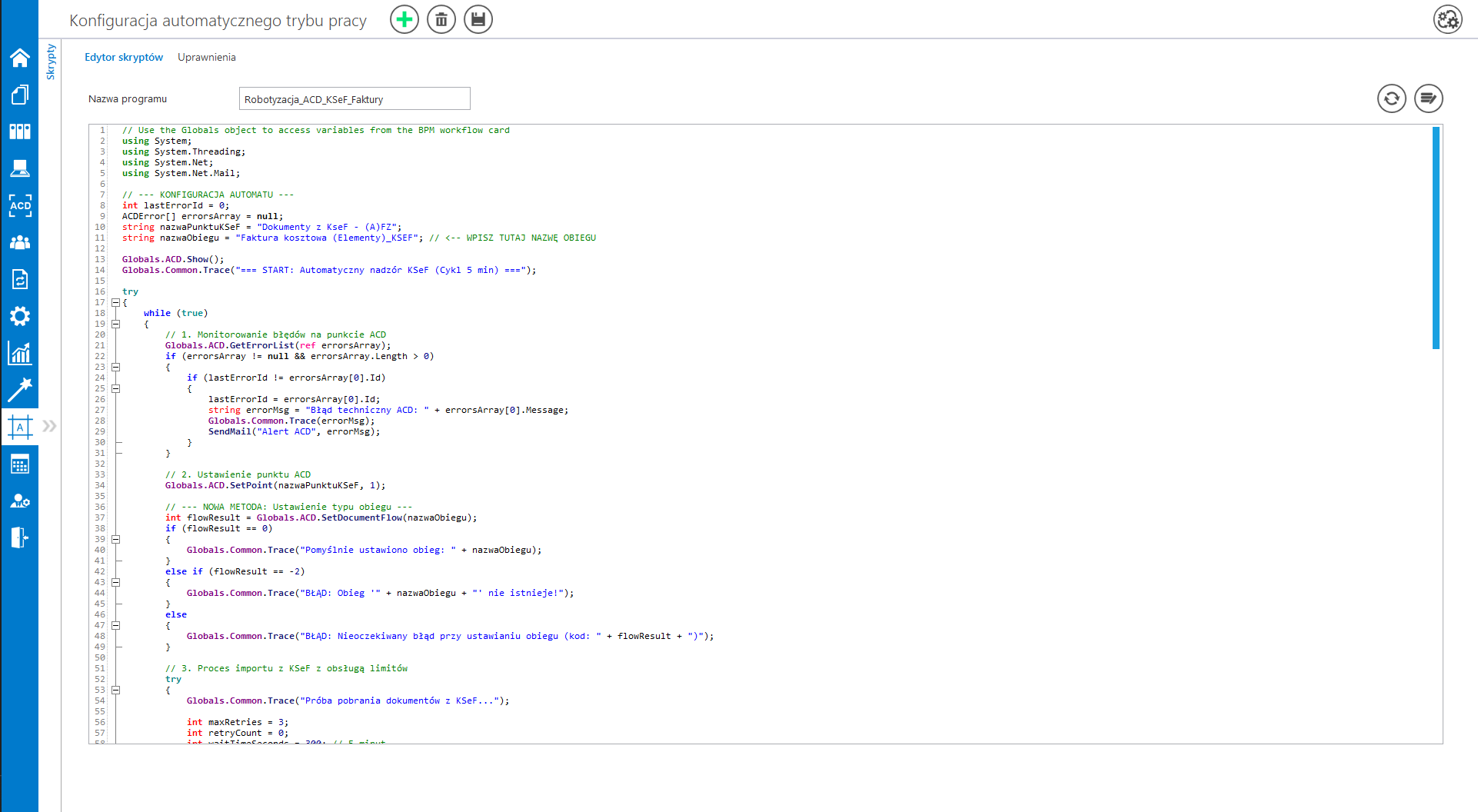The height and width of the screenshot is (812, 1478).
Task: Select the Edytor skryptów tab
Action: (124, 58)
